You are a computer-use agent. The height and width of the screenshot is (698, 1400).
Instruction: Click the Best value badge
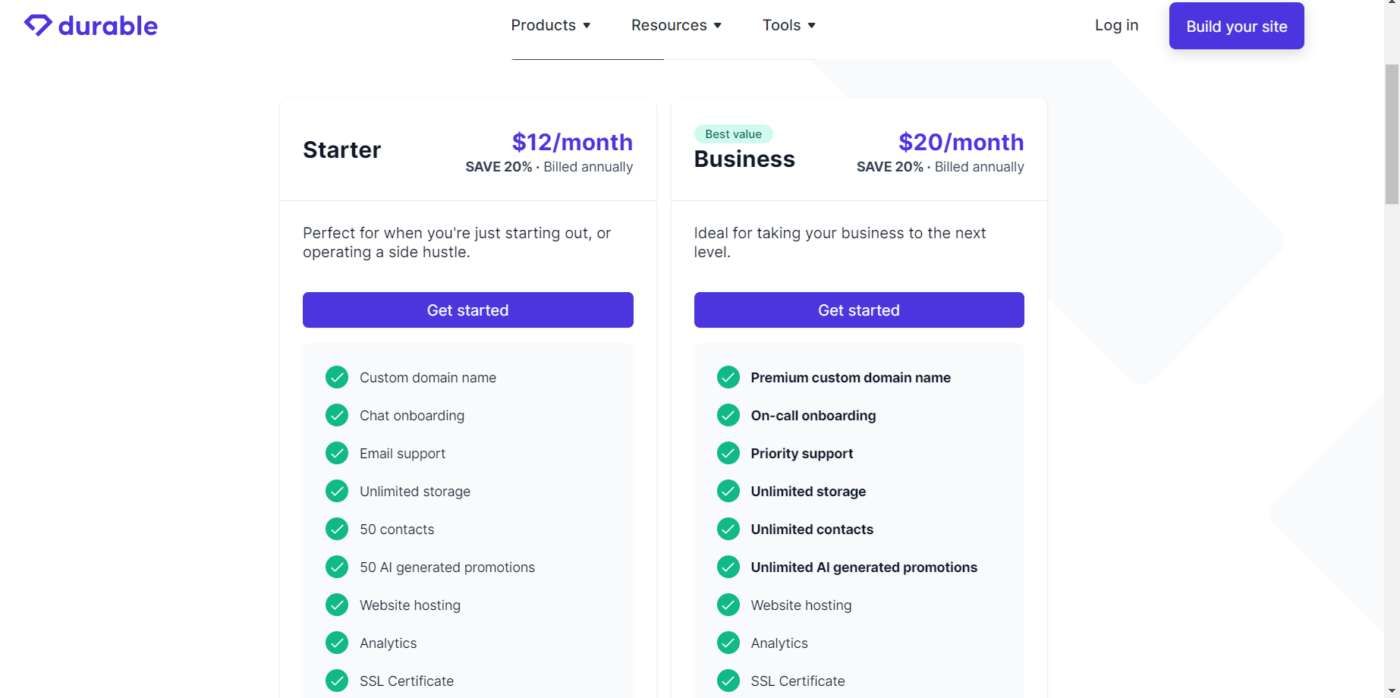(x=733, y=134)
